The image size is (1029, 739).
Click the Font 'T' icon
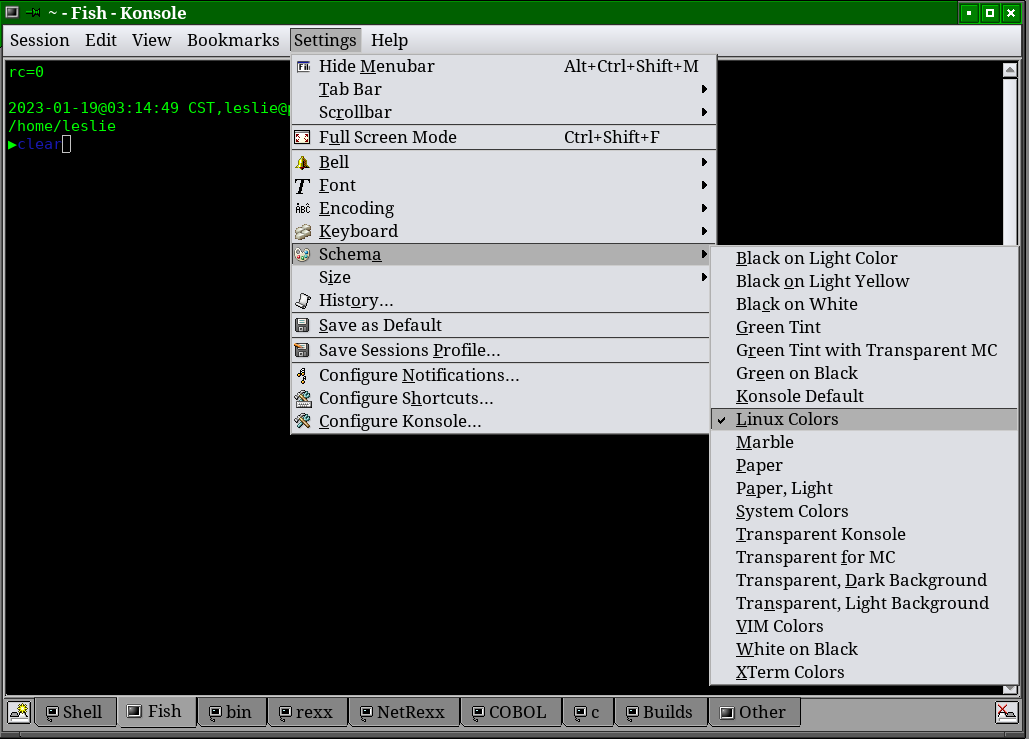pyautogui.click(x=302, y=186)
